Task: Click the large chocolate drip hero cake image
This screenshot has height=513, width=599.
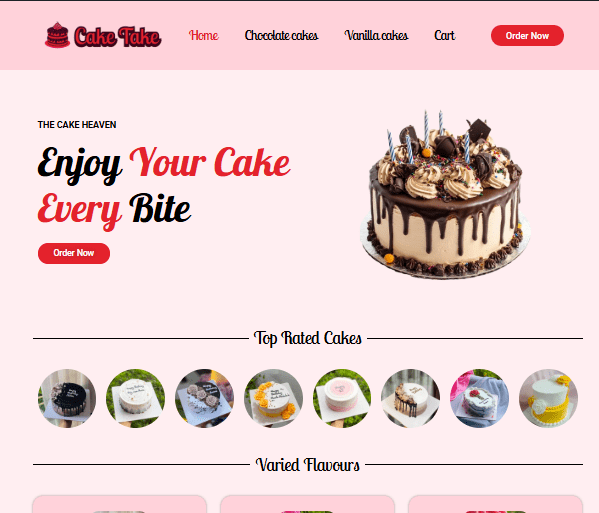Action: [445, 195]
